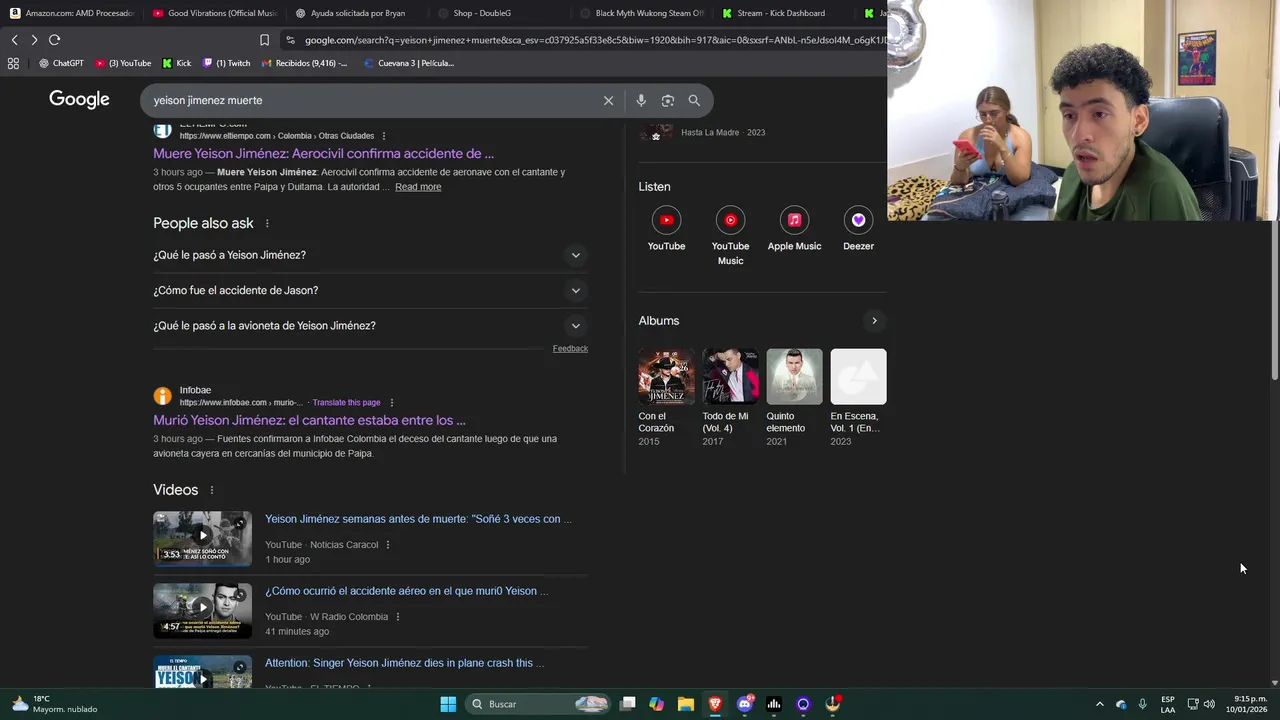This screenshot has height=720, width=1280.
Task: Switch to Stream - Kick Dashboard tab
Action: pyautogui.click(x=783, y=13)
